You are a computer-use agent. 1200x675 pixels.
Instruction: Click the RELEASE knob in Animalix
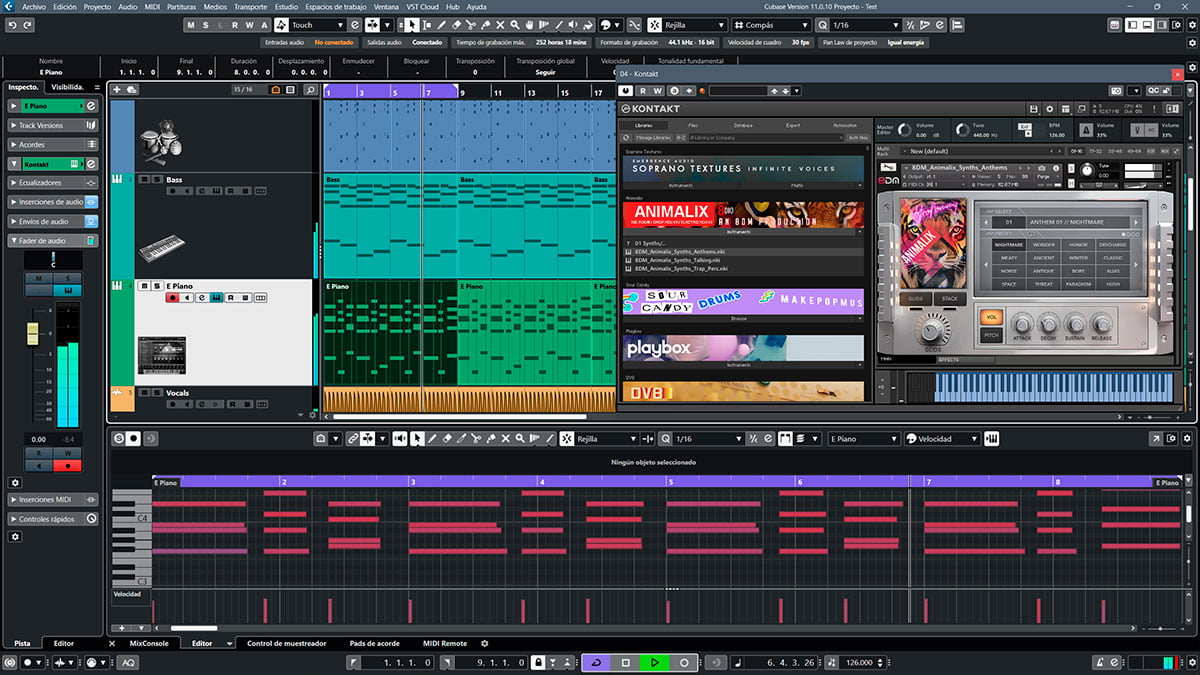point(1101,324)
